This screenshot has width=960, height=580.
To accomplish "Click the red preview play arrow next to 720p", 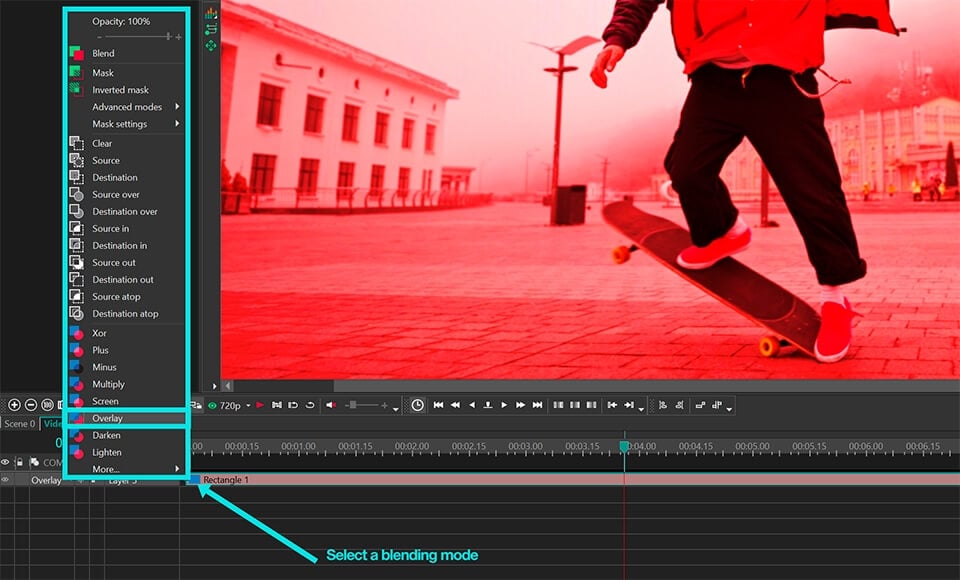I will 260,405.
